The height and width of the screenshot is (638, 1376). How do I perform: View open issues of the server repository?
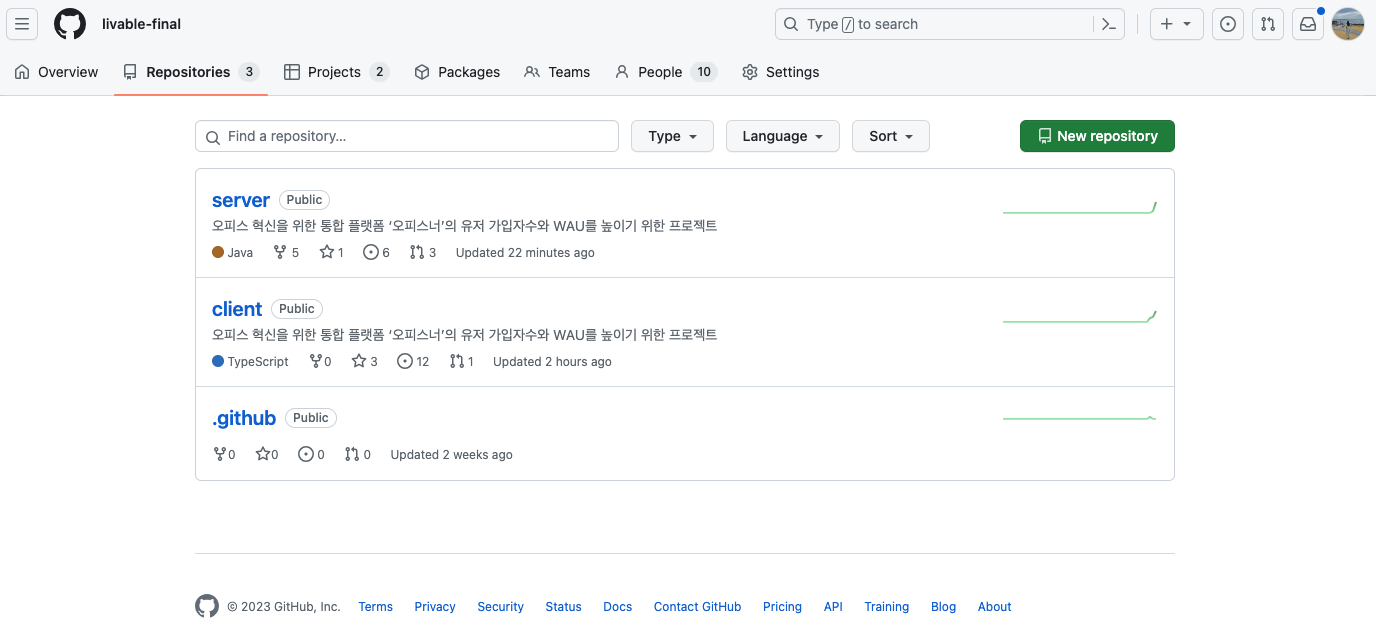point(377,253)
